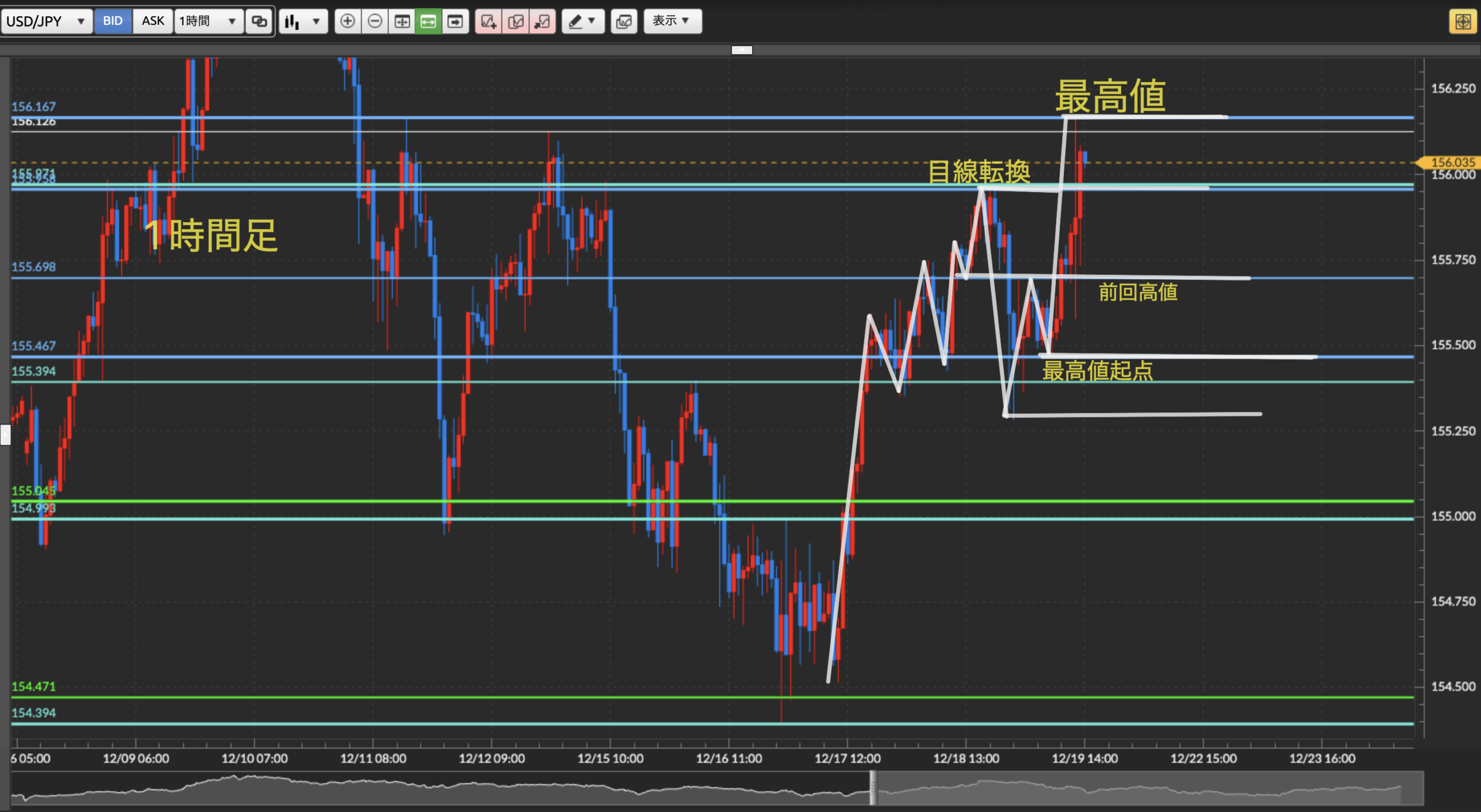Screen dimensions: 1481x812
Task: Click the scroll-to-latest arrow icon
Action: (455, 21)
